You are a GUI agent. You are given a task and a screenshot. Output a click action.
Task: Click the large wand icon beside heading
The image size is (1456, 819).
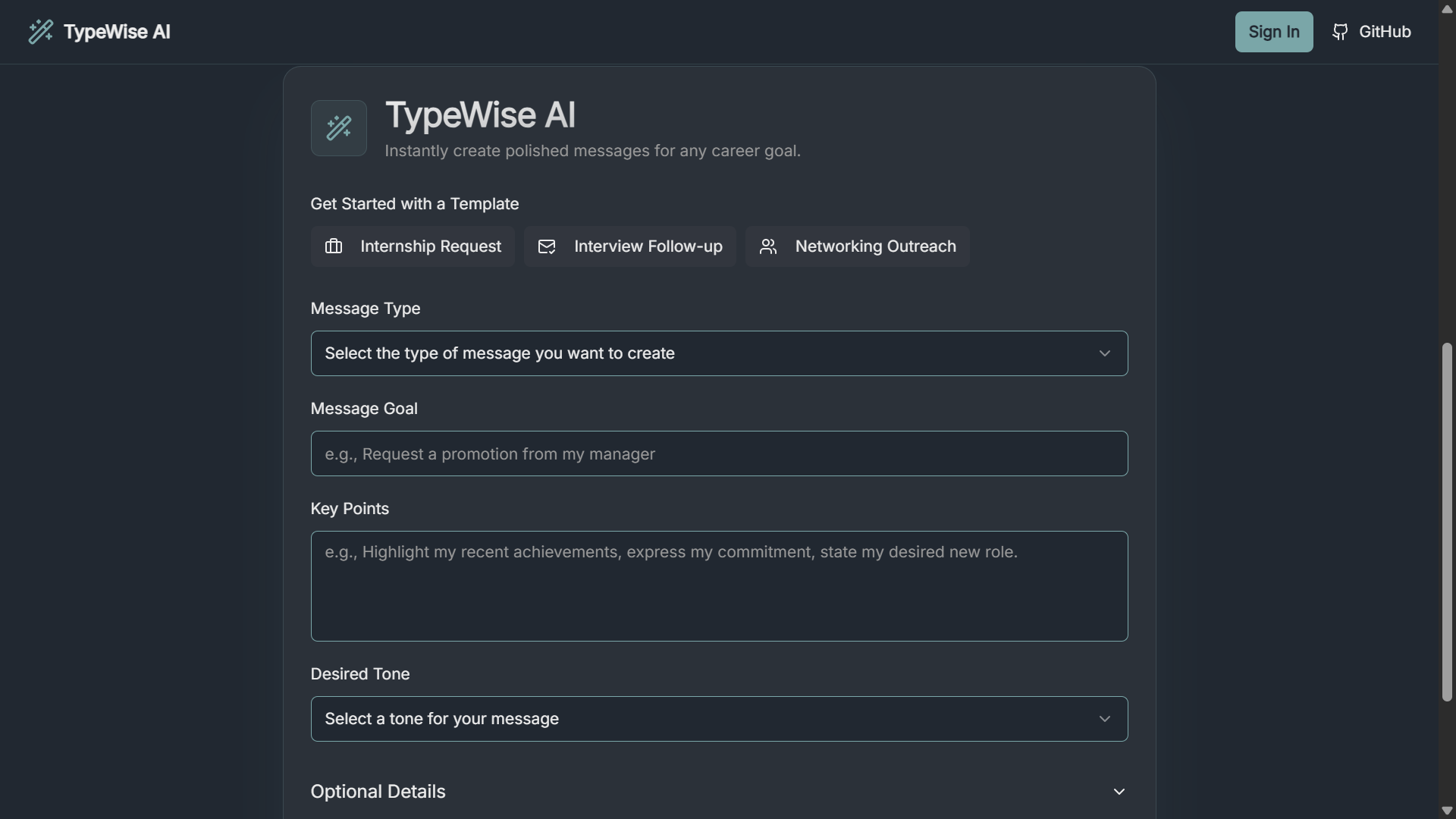[339, 128]
